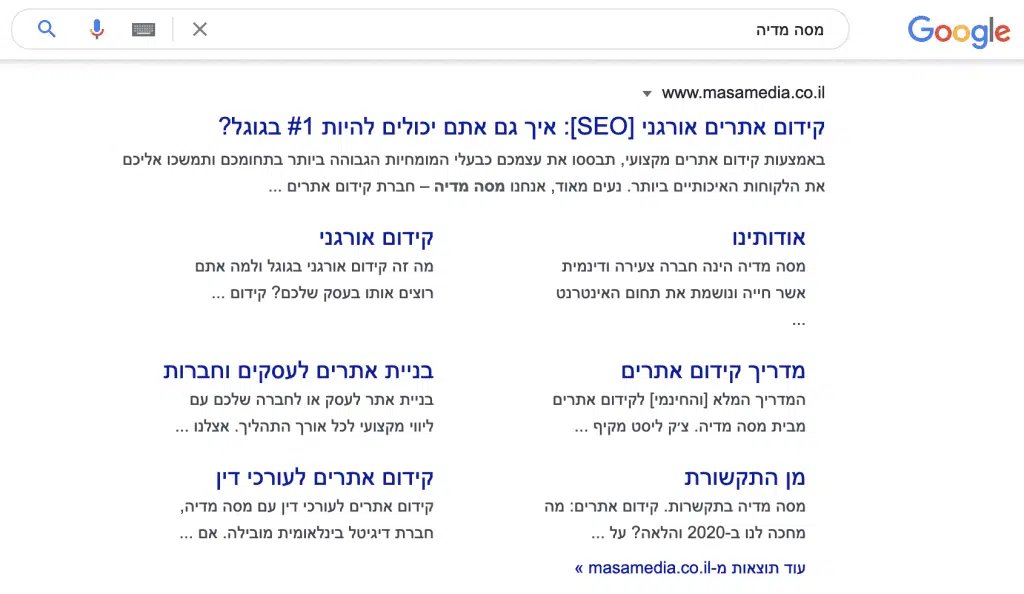Open the on-screen keyboard icon
The image size is (1024, 594).
143,29
